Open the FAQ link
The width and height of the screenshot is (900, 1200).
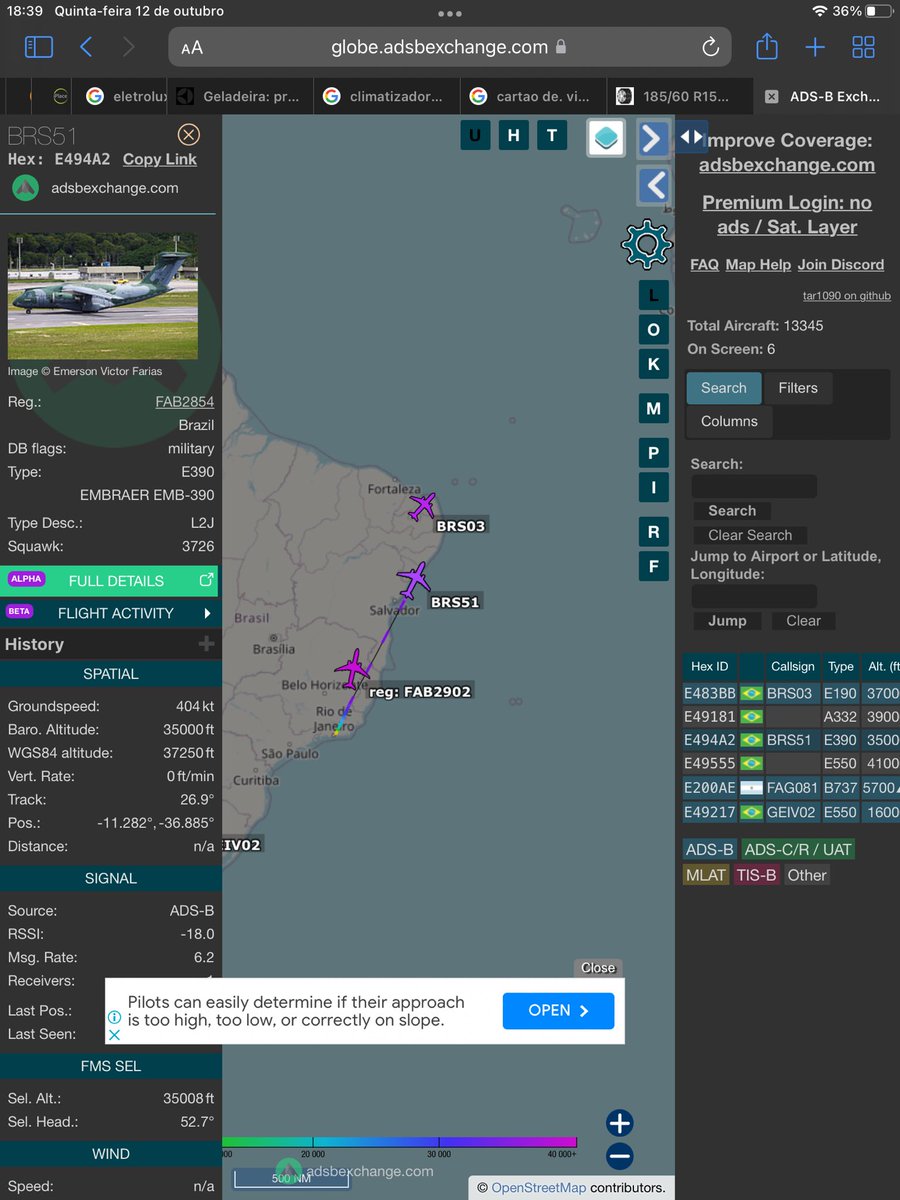(704, 264)
